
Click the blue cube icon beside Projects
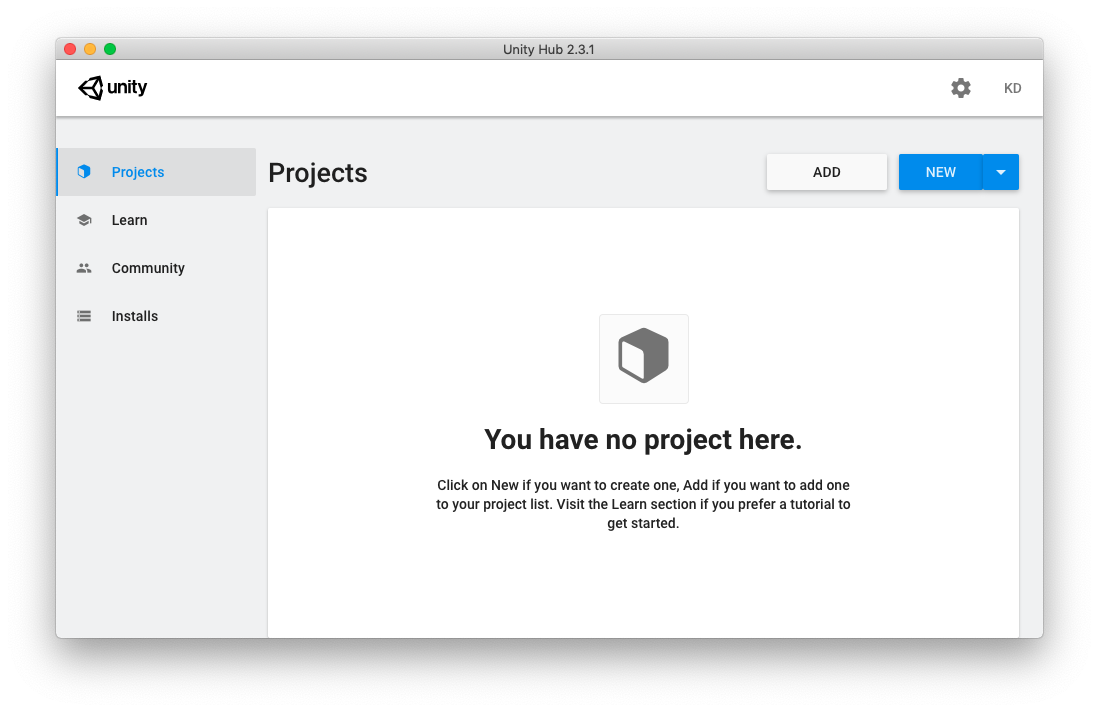[x=84, y=172]
